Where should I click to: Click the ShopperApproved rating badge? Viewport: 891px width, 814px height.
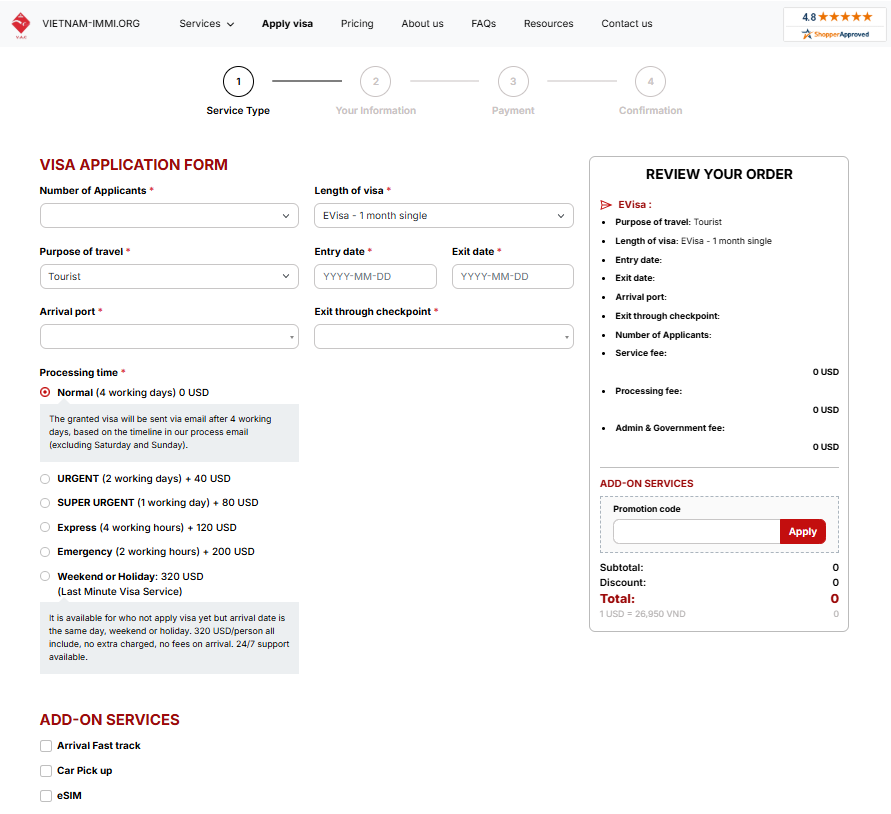tap(834, 25)
